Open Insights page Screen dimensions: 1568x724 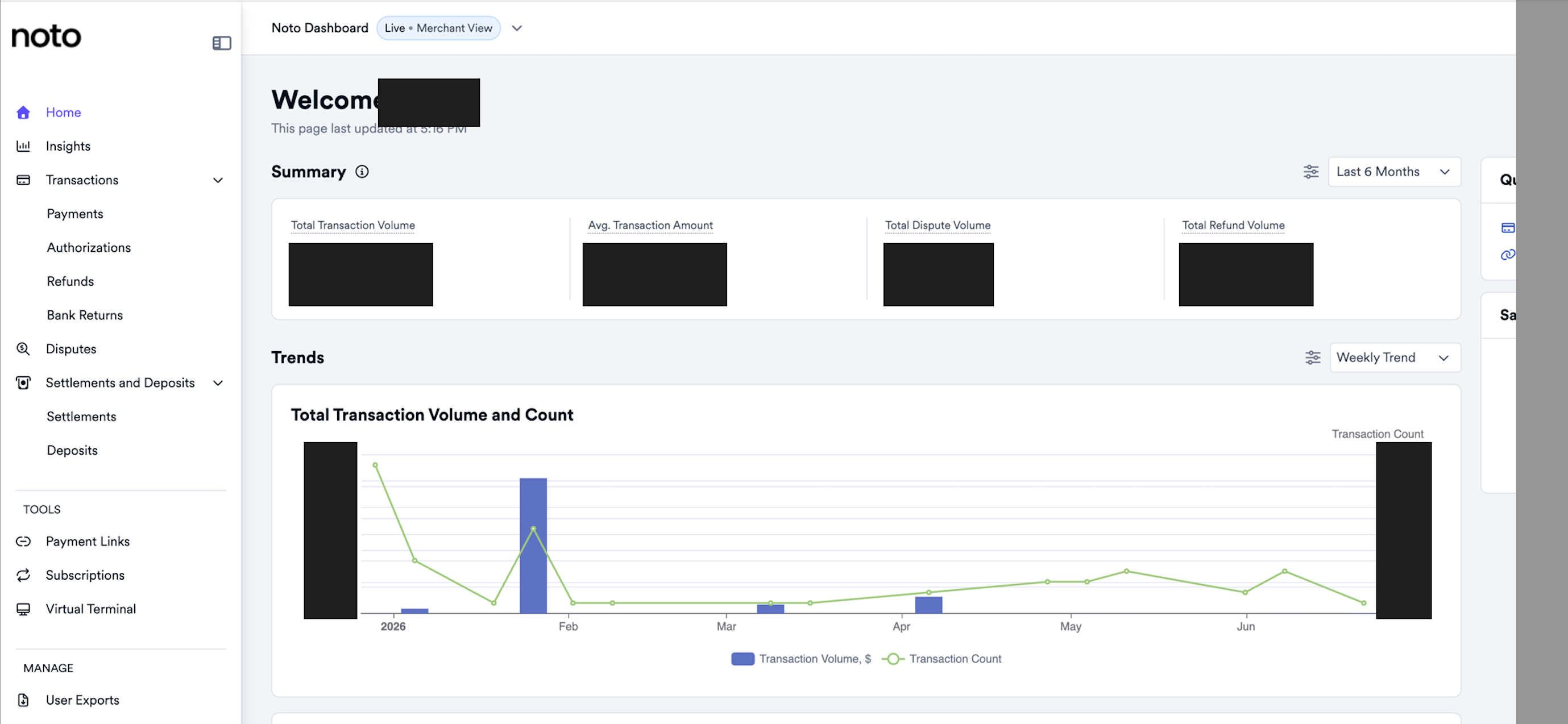pyautogui.click(x=68, y=146)
